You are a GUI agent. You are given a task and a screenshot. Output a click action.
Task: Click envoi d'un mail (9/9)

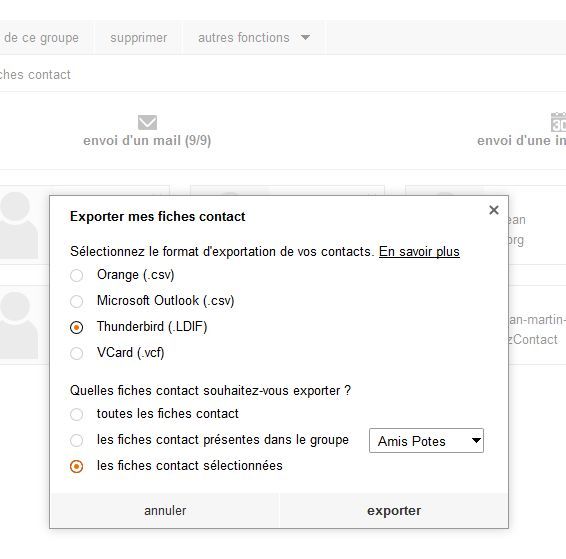(x=147, y=140)
